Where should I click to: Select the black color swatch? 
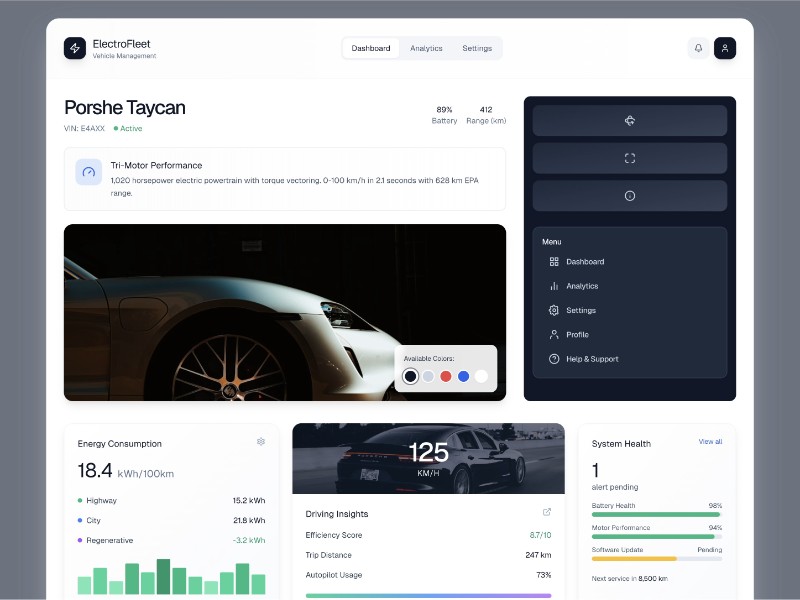coord(410,376)
